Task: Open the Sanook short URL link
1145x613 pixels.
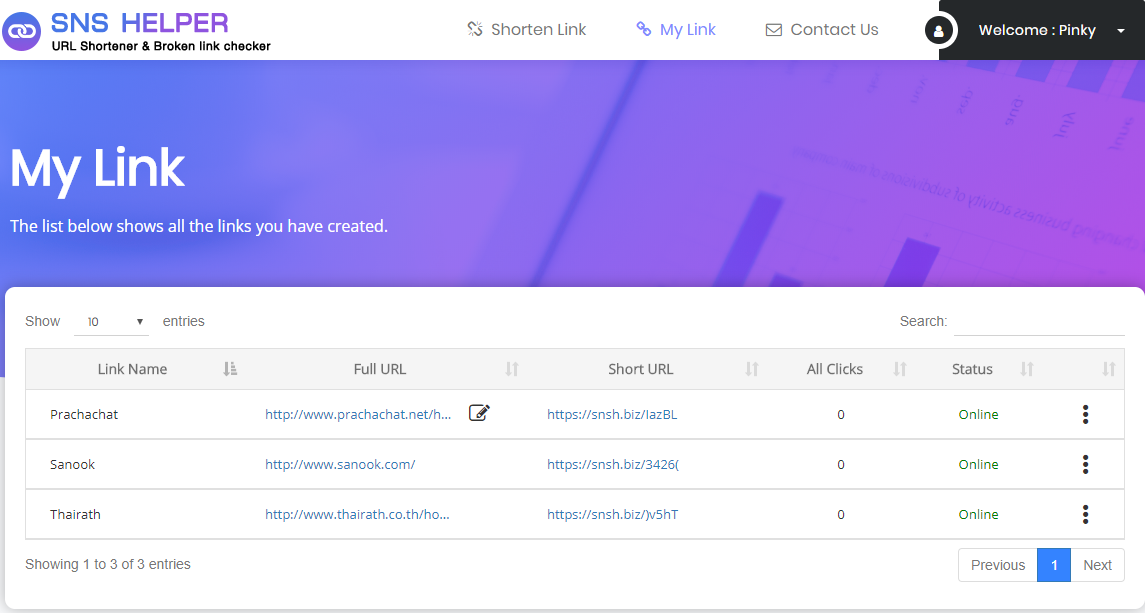Action: 612,464
